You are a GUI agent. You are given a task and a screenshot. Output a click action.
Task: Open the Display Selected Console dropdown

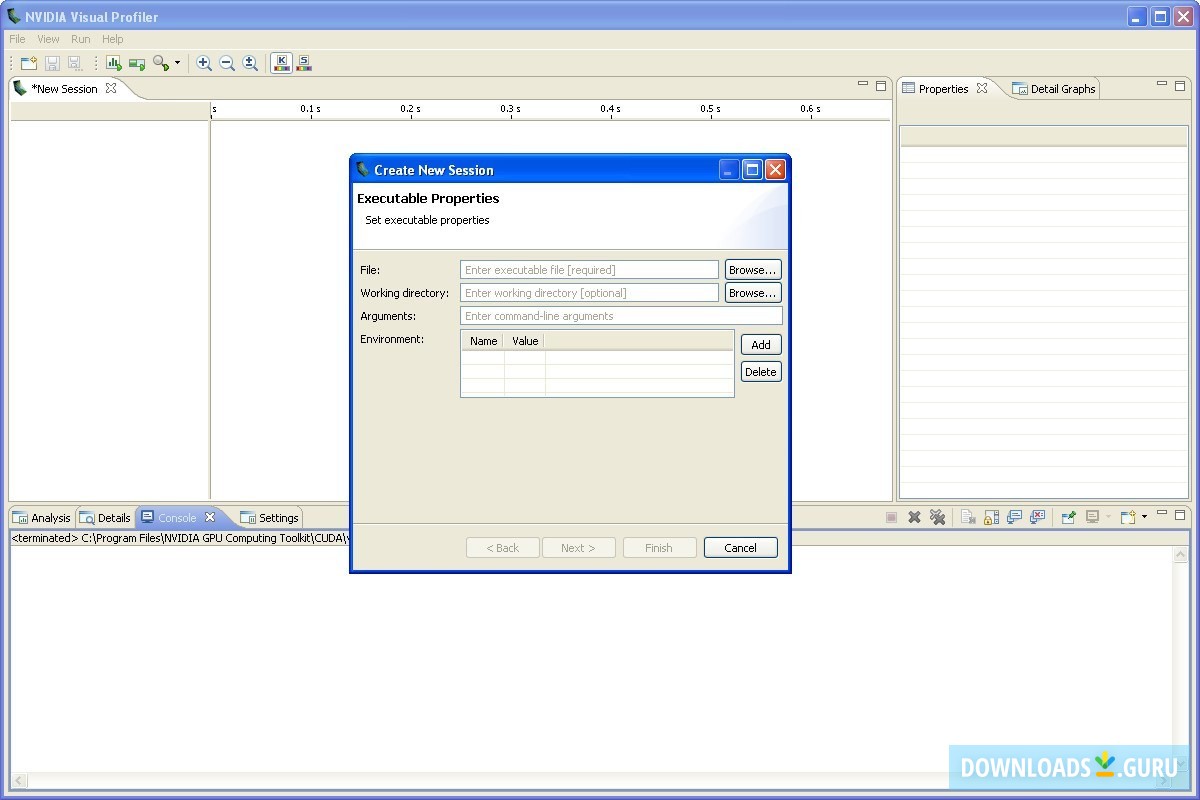pyautogui.click(x=1108, y=516)
